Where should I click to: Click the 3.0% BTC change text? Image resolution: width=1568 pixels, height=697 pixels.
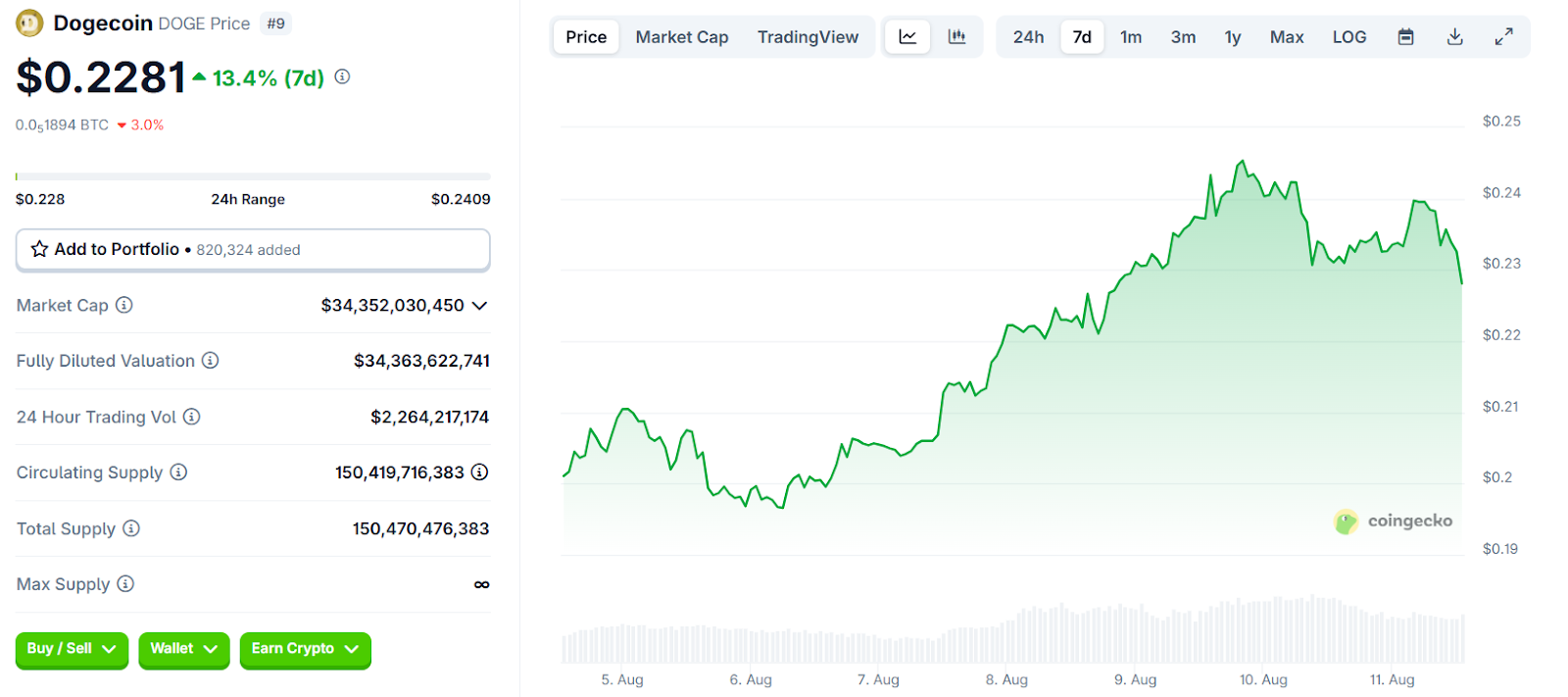(x=147, y=125)
